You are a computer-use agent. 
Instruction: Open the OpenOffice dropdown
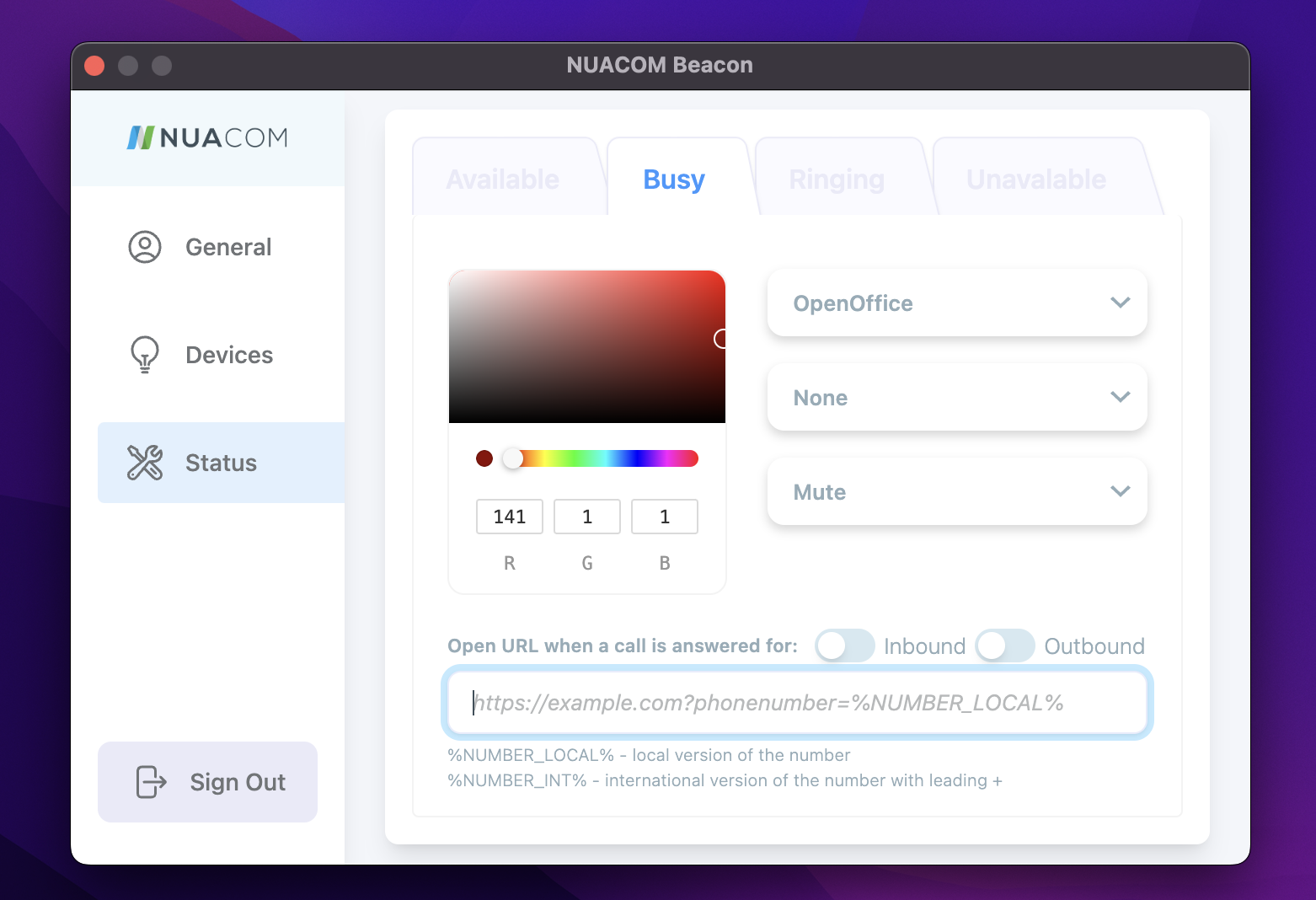coord(957,303)
